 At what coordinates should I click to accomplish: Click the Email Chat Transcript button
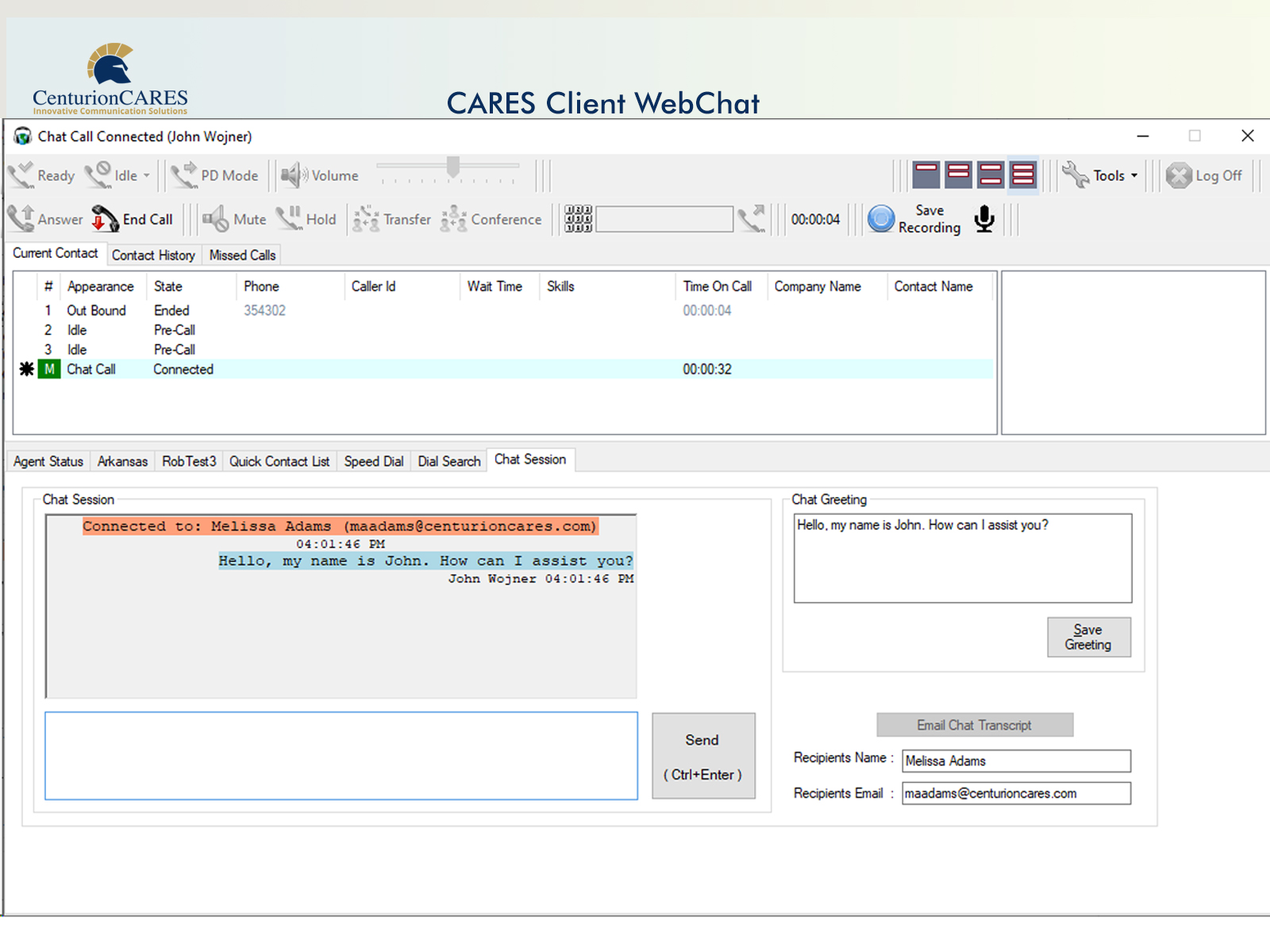975,725
